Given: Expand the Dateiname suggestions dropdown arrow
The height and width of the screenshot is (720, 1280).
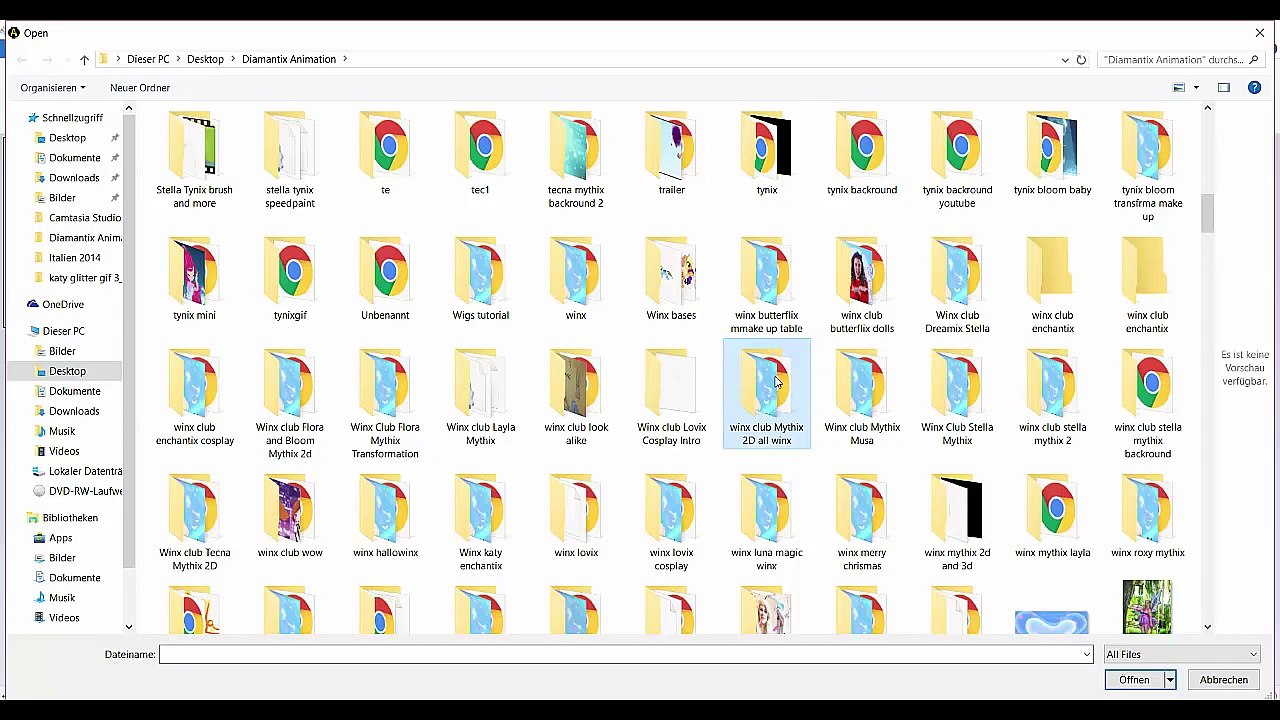Looking at the screenshot, I should [x=1086, y=654].
